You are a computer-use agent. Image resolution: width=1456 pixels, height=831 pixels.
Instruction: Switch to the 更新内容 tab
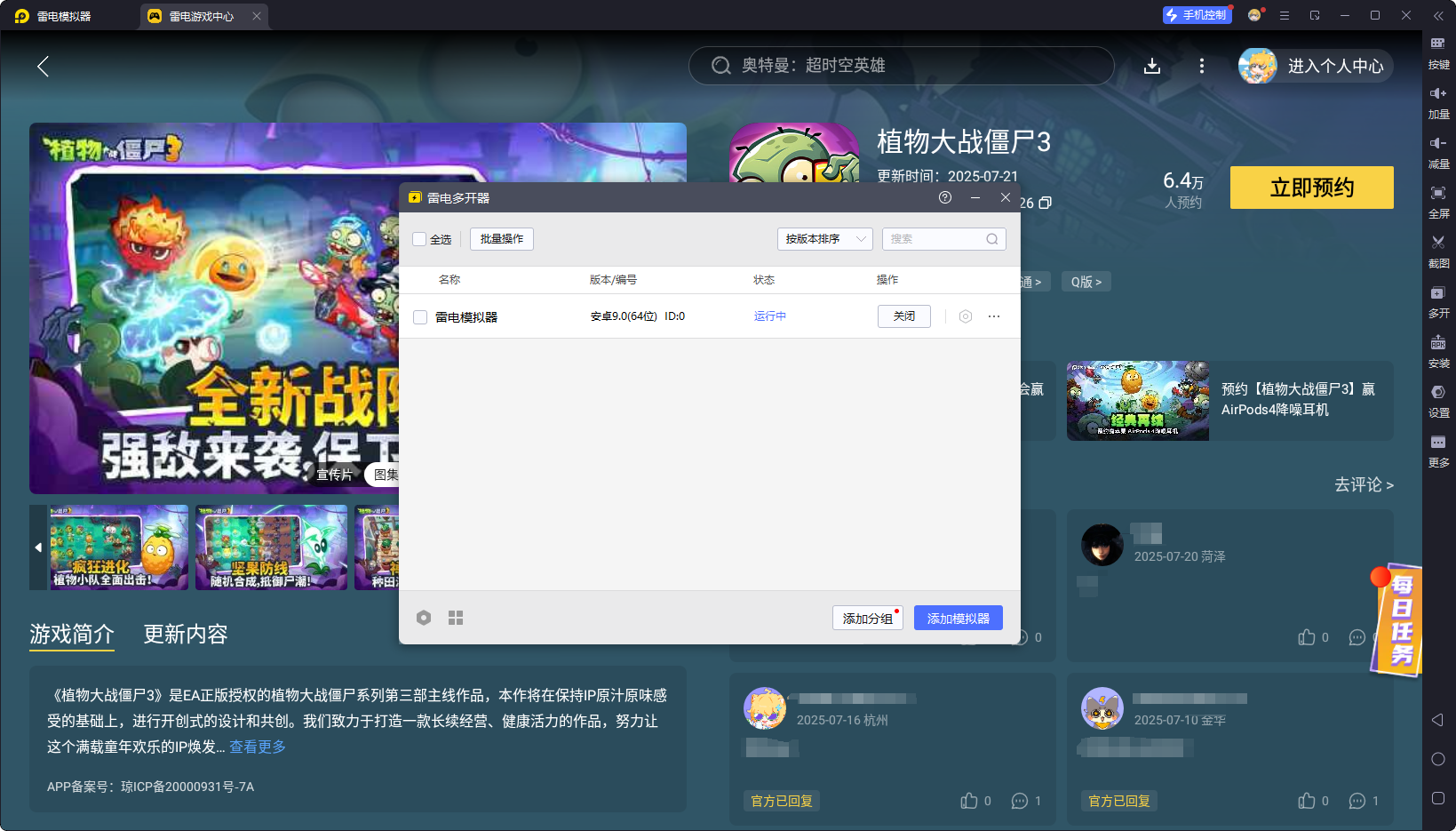tap(185, 635)
